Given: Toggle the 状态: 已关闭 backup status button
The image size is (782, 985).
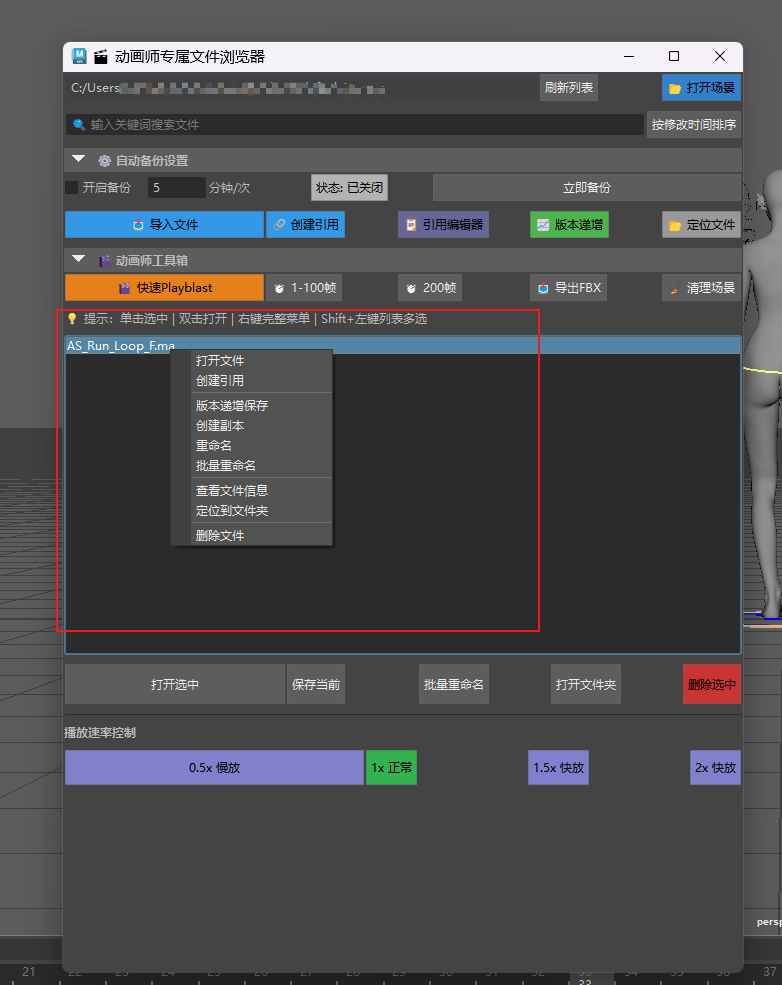Looking at the screenshot, I should point(349,187).
